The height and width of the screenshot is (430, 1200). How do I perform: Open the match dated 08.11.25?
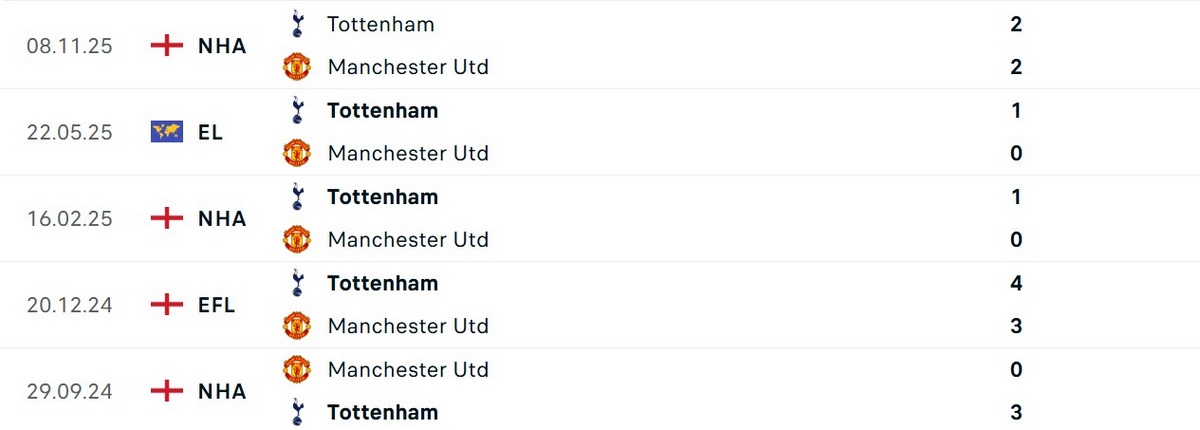coord(70,46)
